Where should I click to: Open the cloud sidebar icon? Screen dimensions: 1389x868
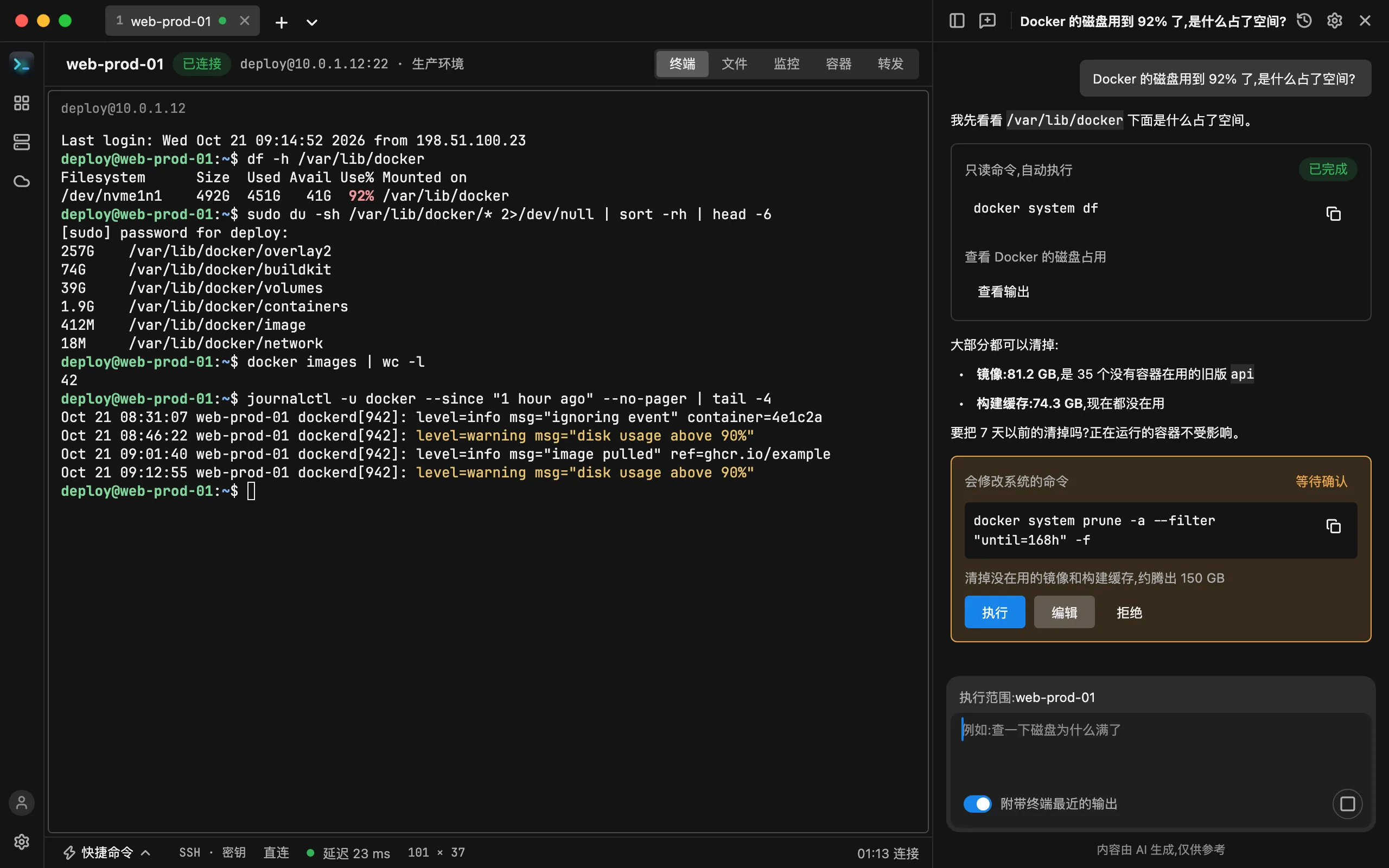coord(22,181)
